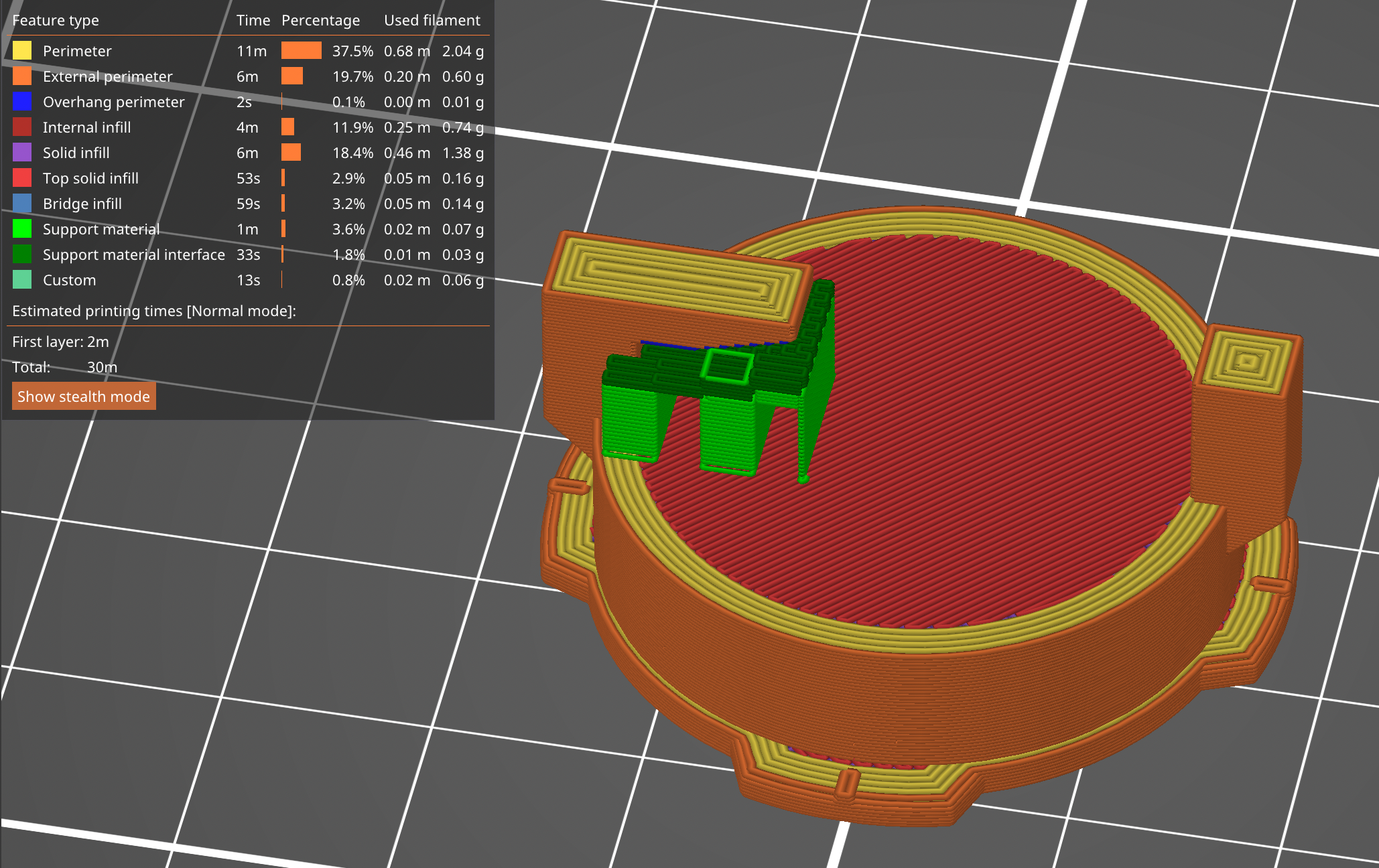
Task: Click the Show stealth mode button
Action: 84,396
